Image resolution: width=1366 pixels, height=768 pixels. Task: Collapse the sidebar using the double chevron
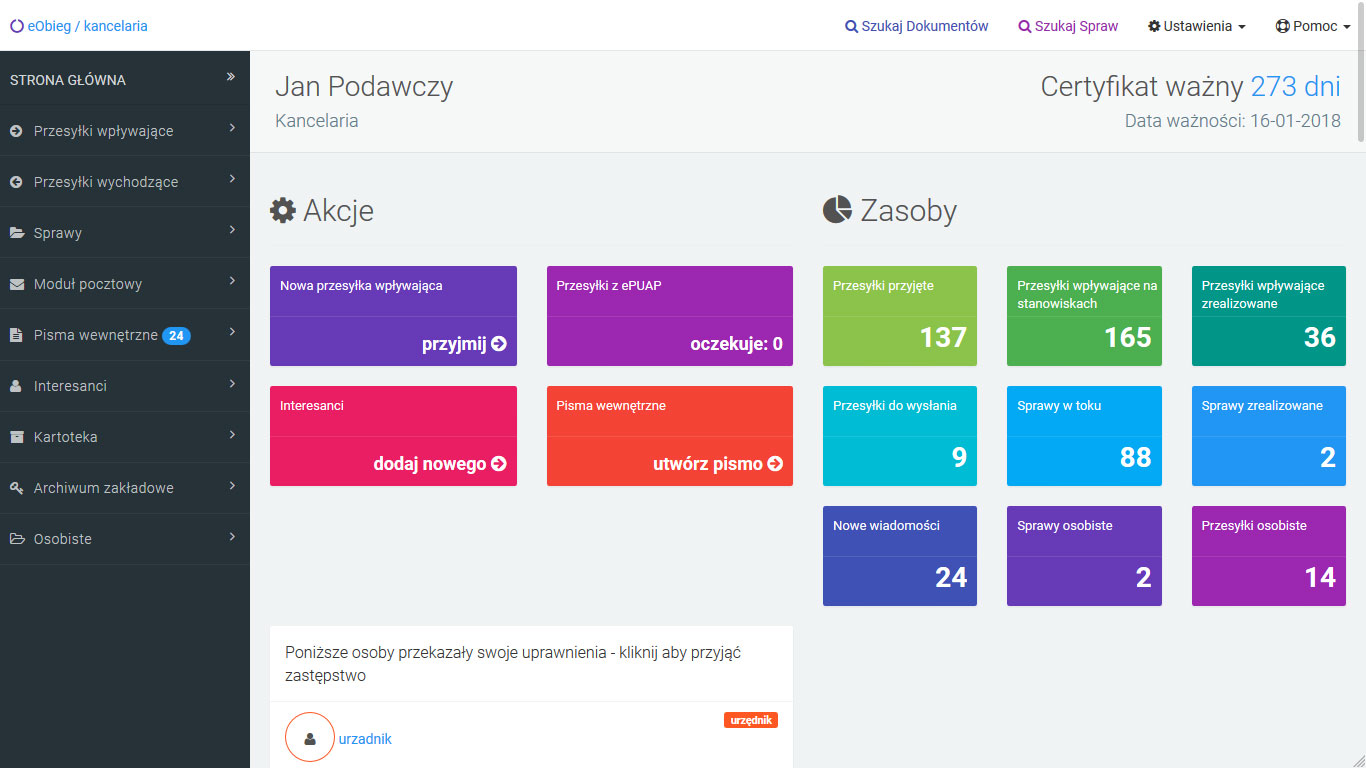230,77
